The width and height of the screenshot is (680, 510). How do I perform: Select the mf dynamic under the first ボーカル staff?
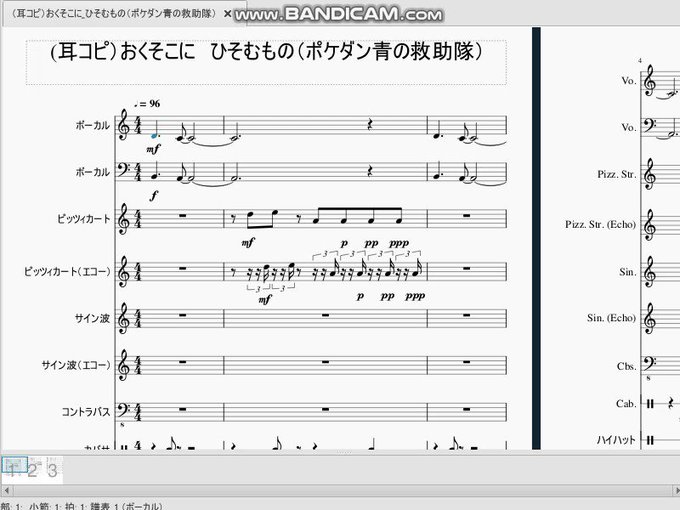153,150
